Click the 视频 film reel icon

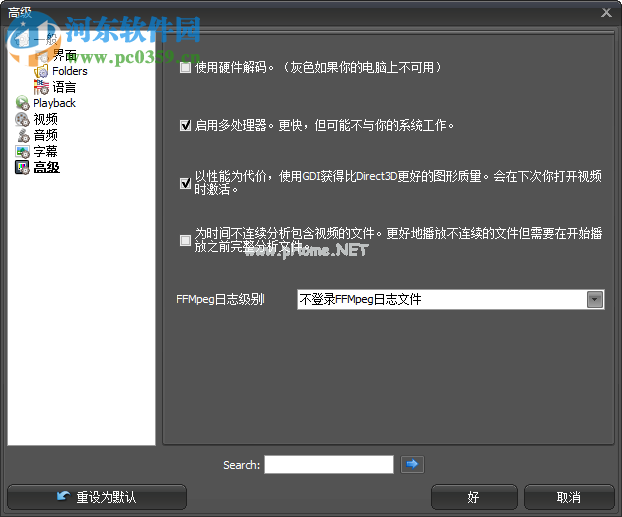(23, 119)
